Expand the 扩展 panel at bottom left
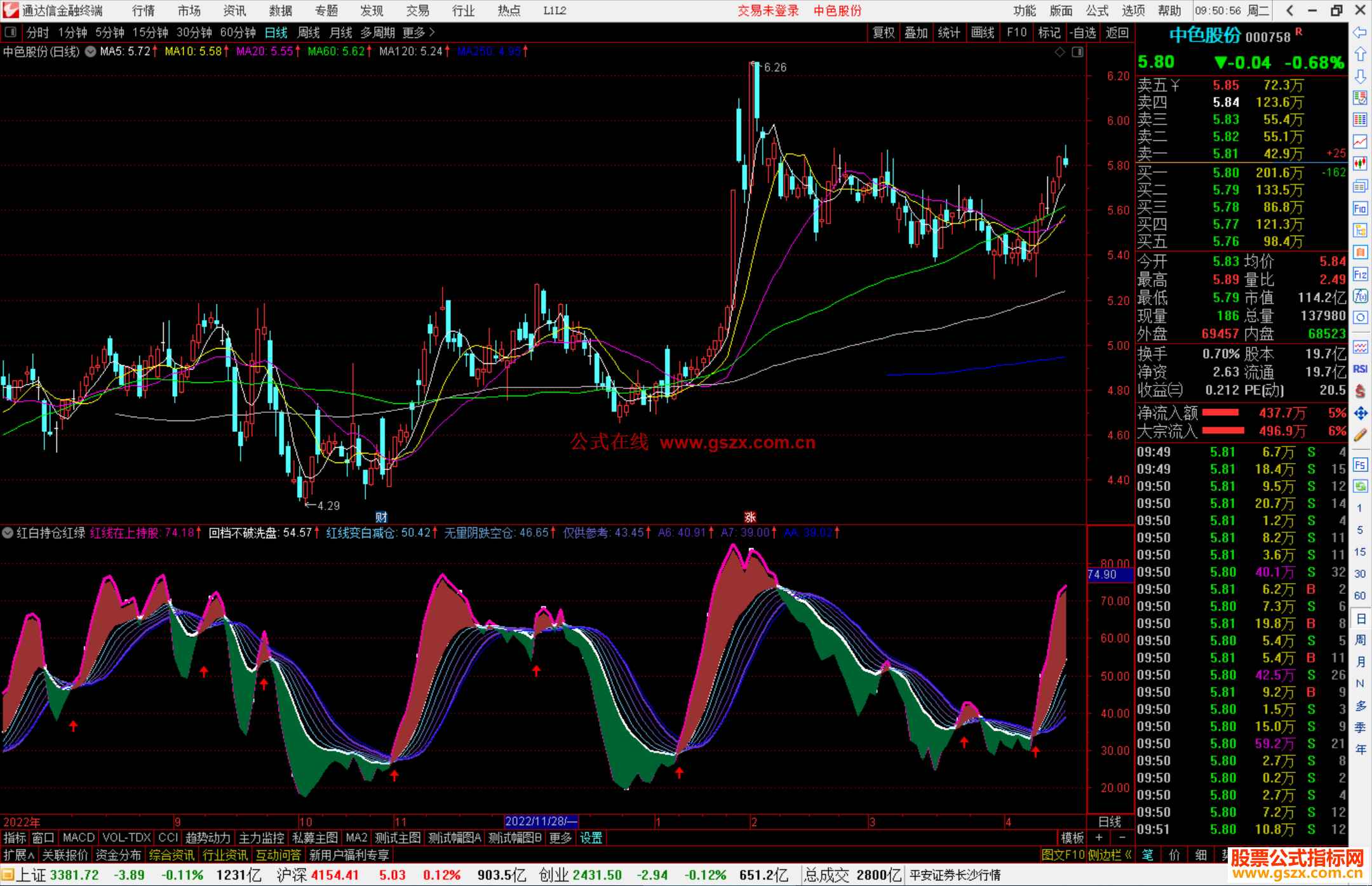Viewport: 1372px width, 886px height. click(19, 855)
